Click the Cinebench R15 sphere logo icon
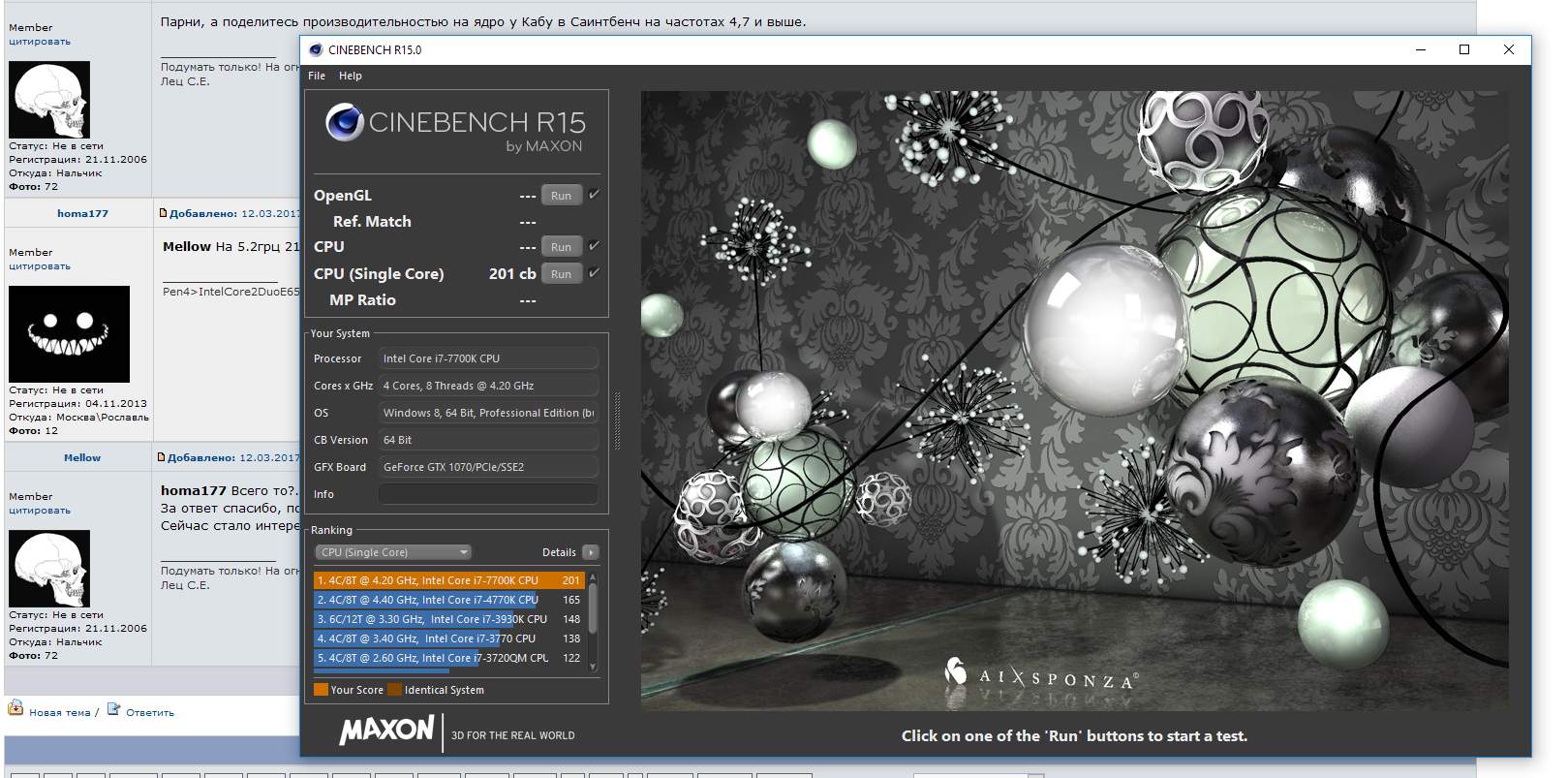 345,123
